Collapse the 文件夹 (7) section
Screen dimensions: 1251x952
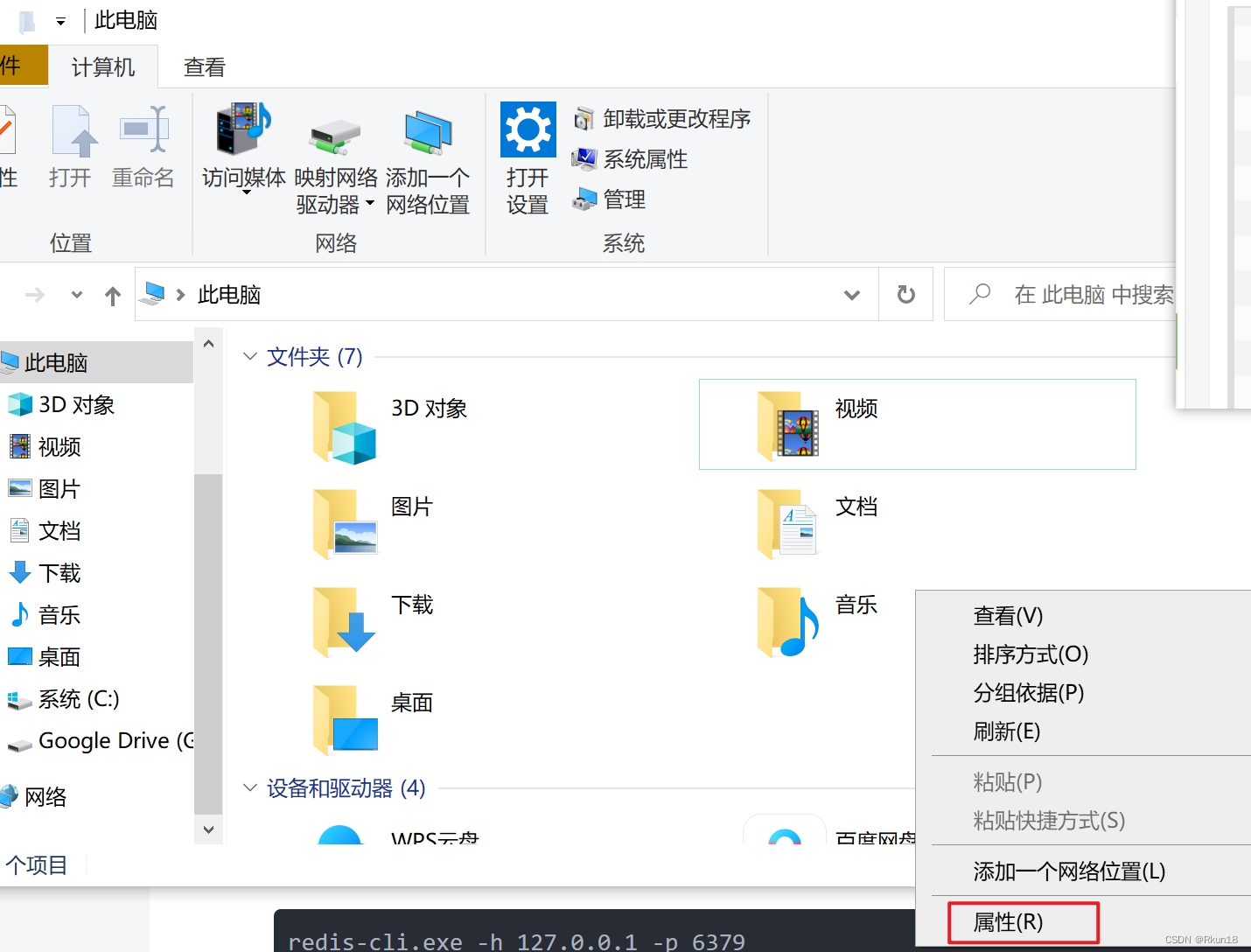click(249, 356)
